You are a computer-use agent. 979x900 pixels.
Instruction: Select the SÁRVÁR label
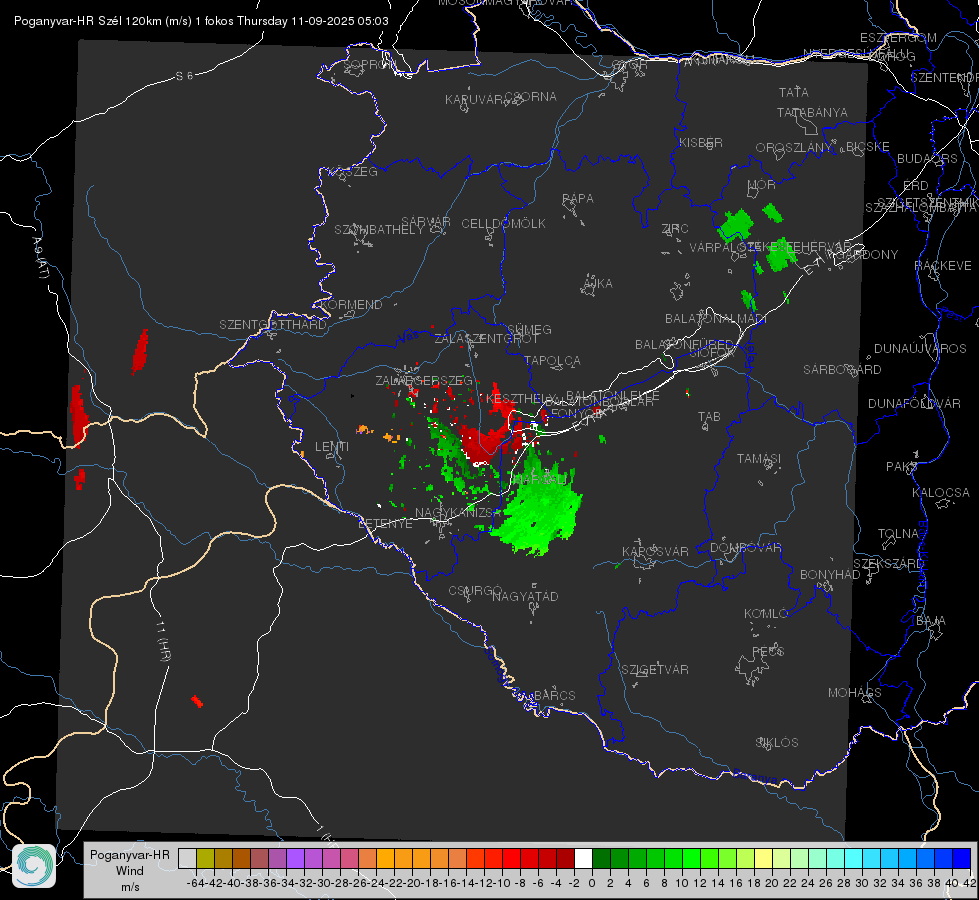click(426, 221)
